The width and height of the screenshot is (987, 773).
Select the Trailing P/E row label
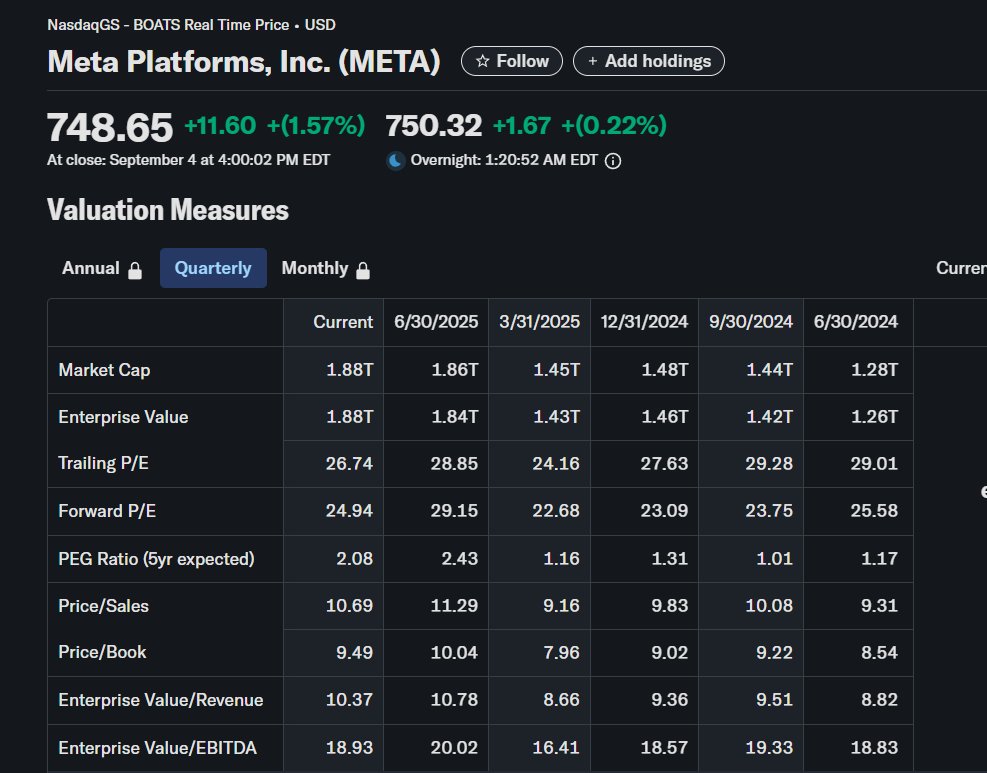pyautogui.click(x=103, y=464)
